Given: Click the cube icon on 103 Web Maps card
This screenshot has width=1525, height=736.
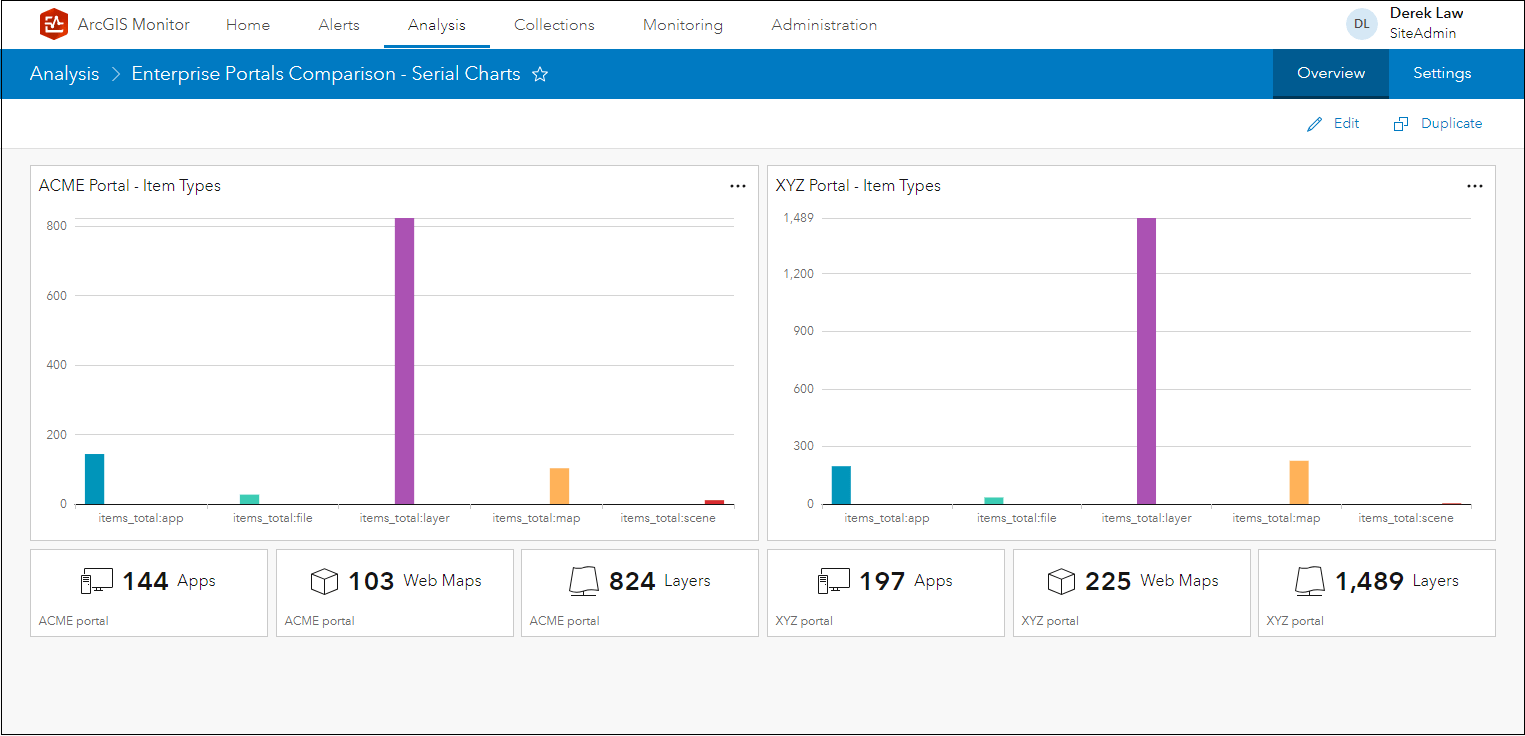Looking at the screenshot, I should click(324, 581).
